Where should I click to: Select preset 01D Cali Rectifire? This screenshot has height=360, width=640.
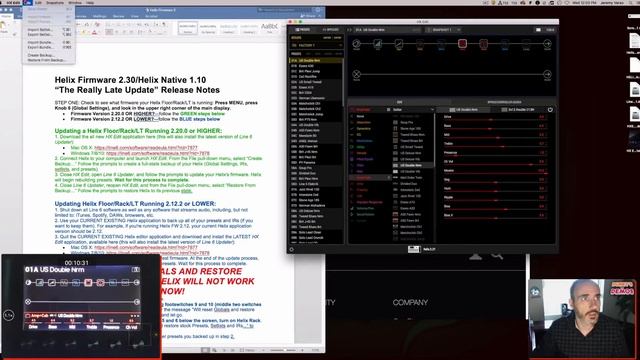pyautogui.click(x=316, y=76)
